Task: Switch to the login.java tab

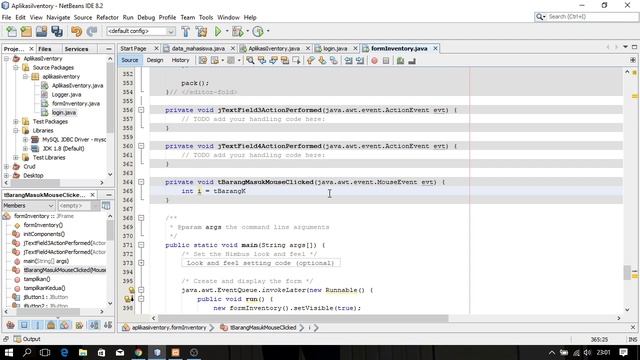Action: click(x=335, y=49)
